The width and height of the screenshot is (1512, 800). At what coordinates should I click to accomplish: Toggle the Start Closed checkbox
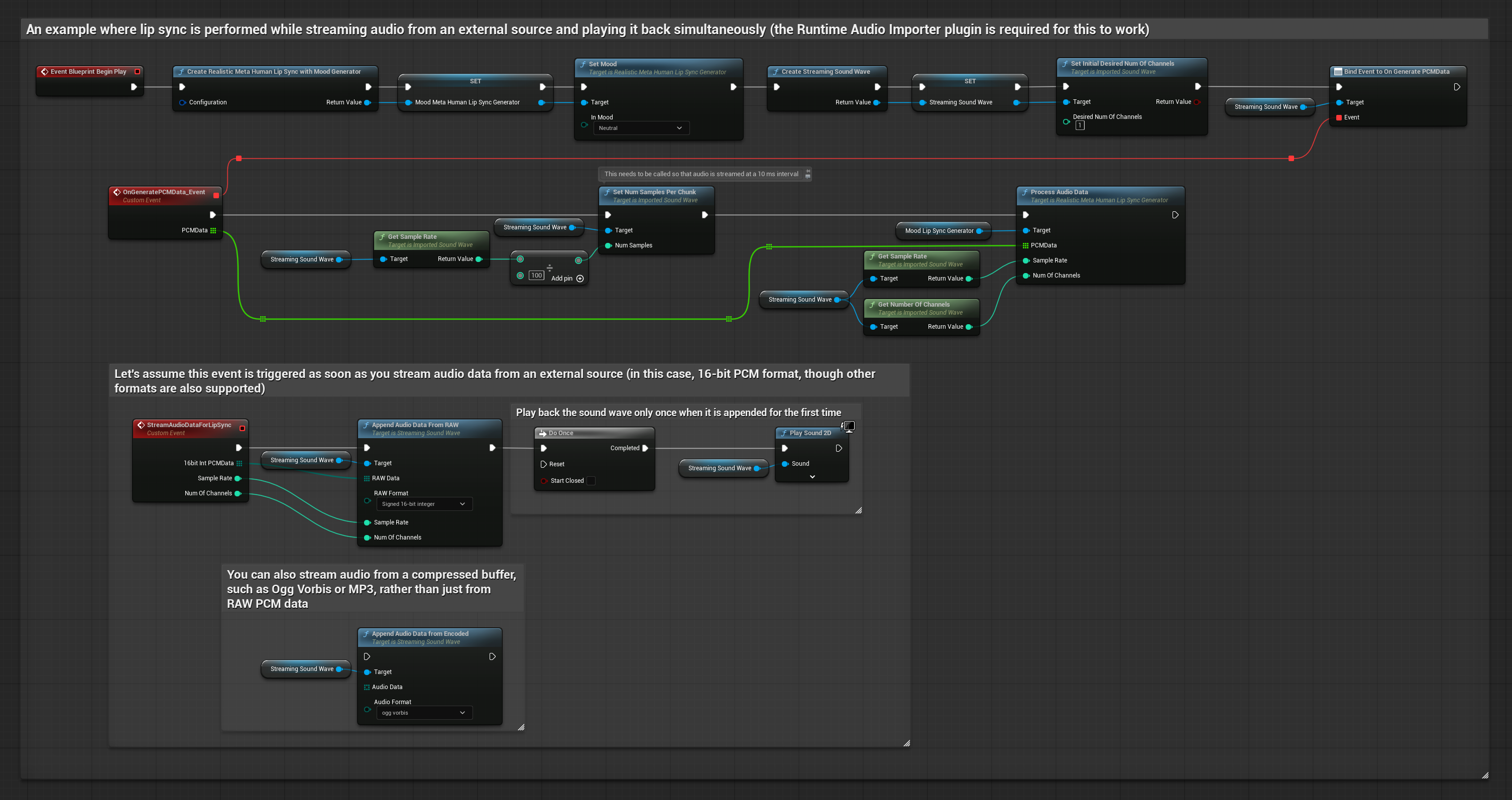(591, 481)
